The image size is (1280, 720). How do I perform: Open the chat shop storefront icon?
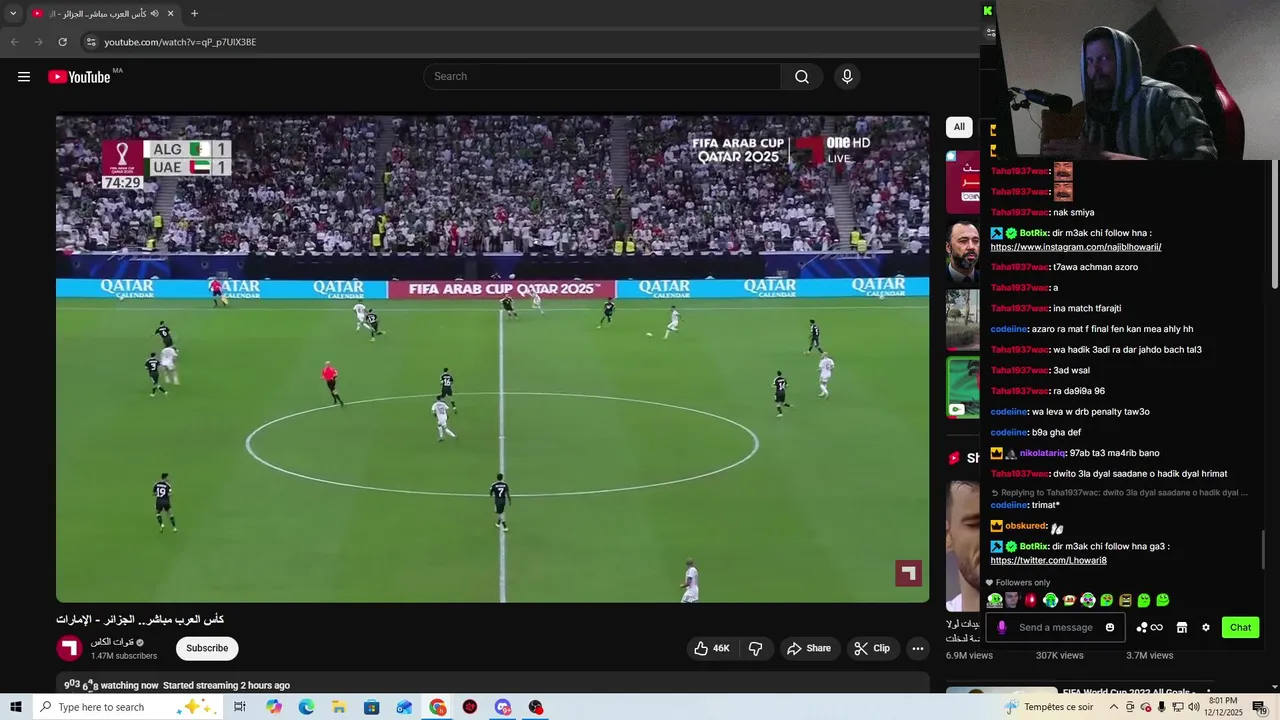pos(1181,627)
